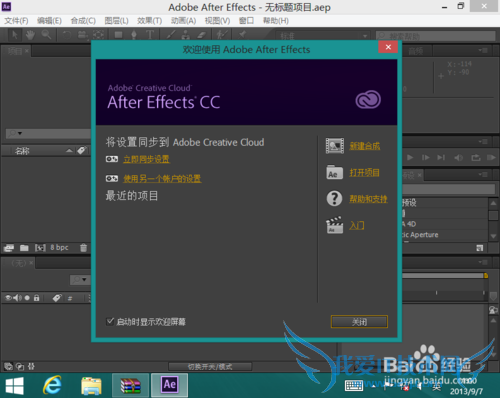Click the 新建合成 link
The width and height of the screenshot is (500, 398).
pyautogui.click(x=365, y=146)
